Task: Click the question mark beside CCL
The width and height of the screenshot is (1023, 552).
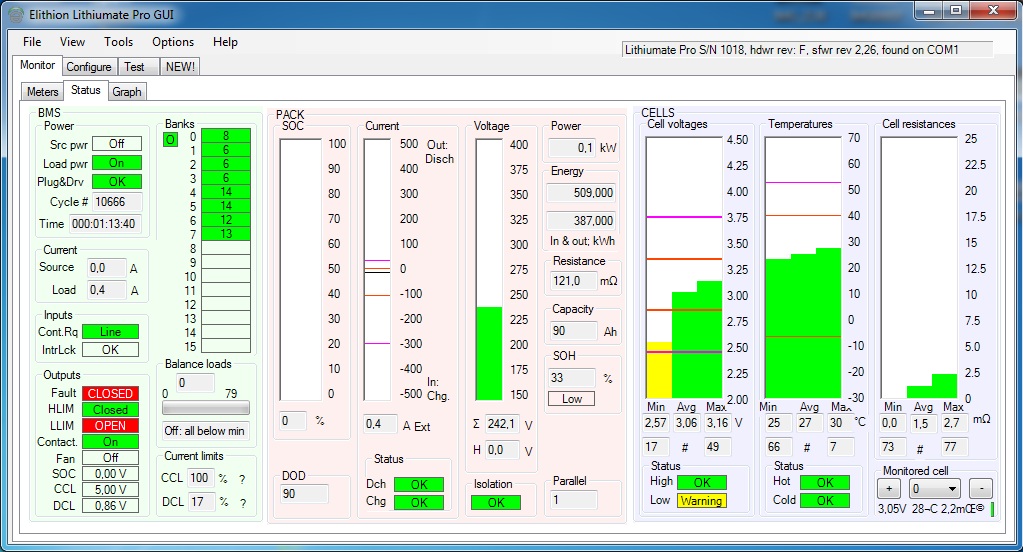Action: tap(241, 478)
